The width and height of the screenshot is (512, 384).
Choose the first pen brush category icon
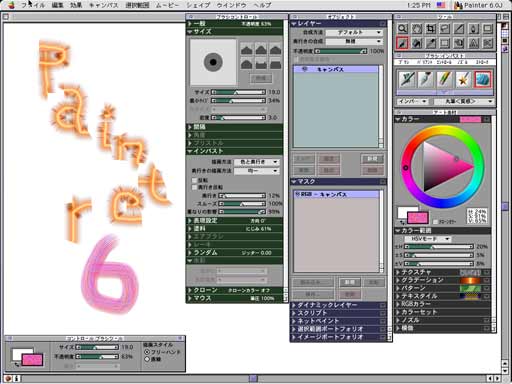point(407,79)
